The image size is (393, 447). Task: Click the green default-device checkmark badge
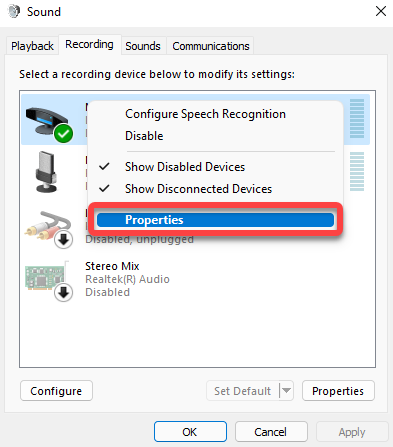(63, 134)
